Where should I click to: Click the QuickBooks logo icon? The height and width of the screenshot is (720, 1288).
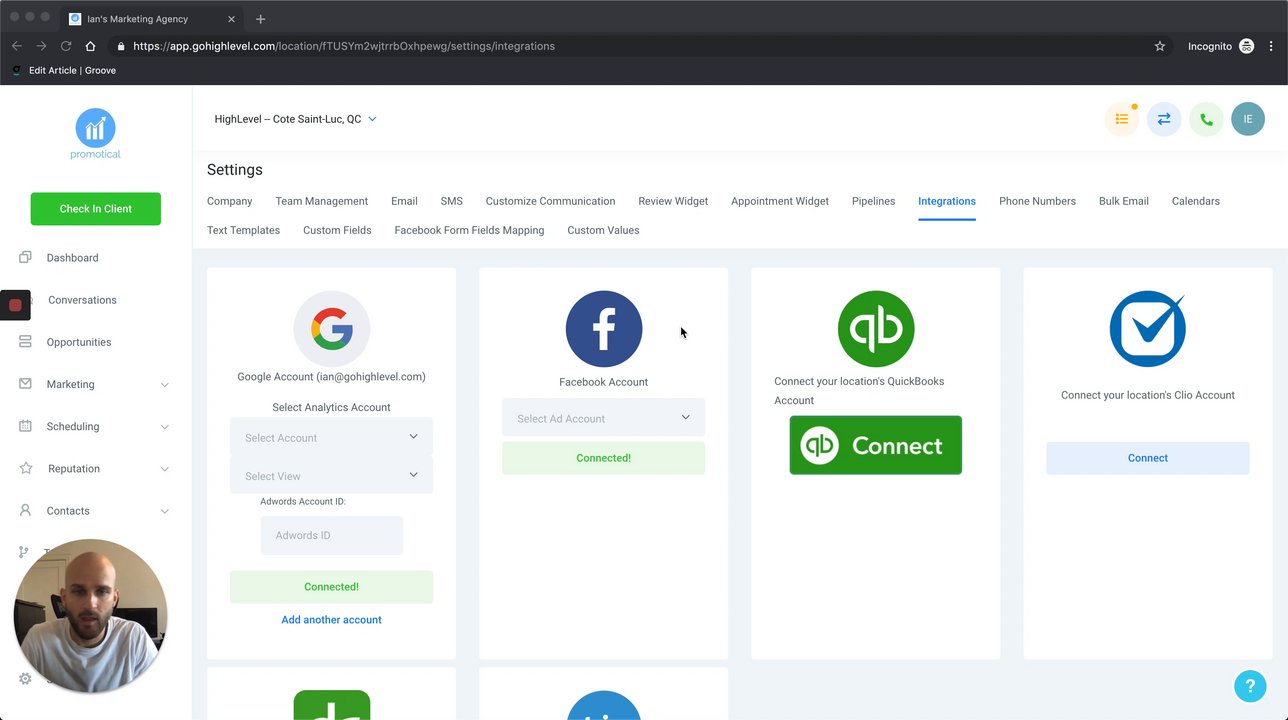tap(875, 329)
